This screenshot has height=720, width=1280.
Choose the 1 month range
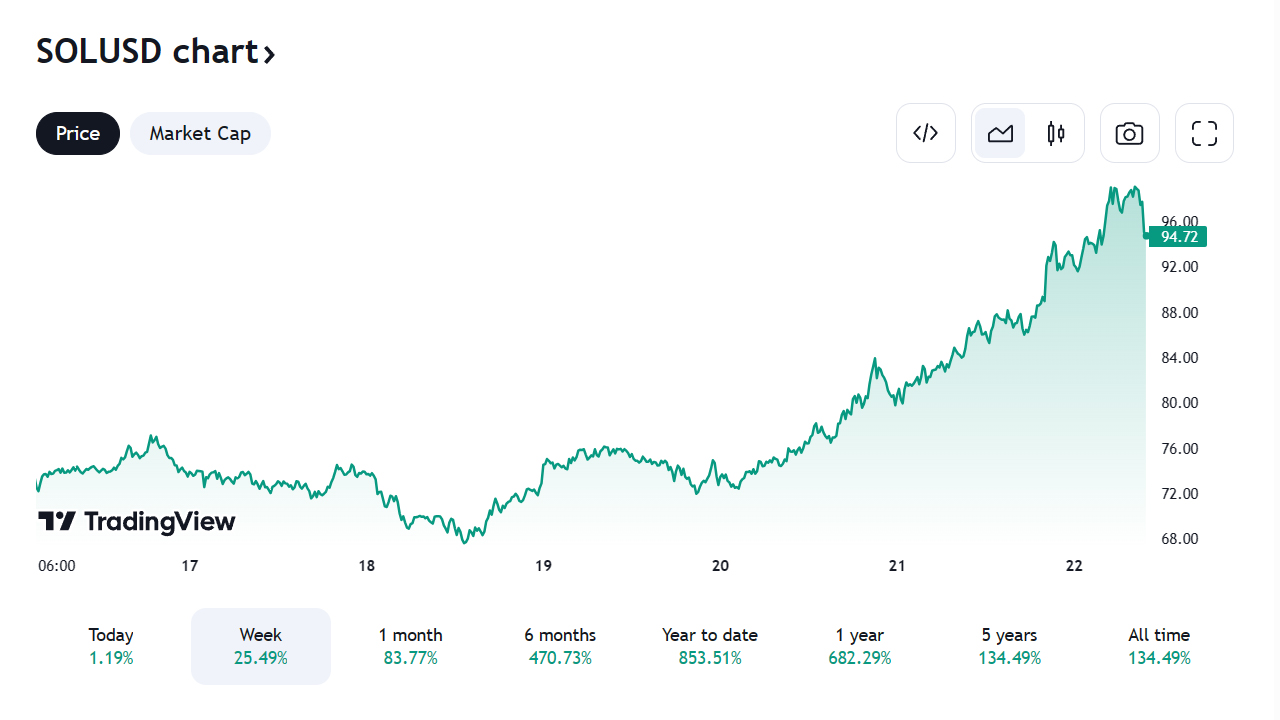pyautogui.click(x=410, y=646)
